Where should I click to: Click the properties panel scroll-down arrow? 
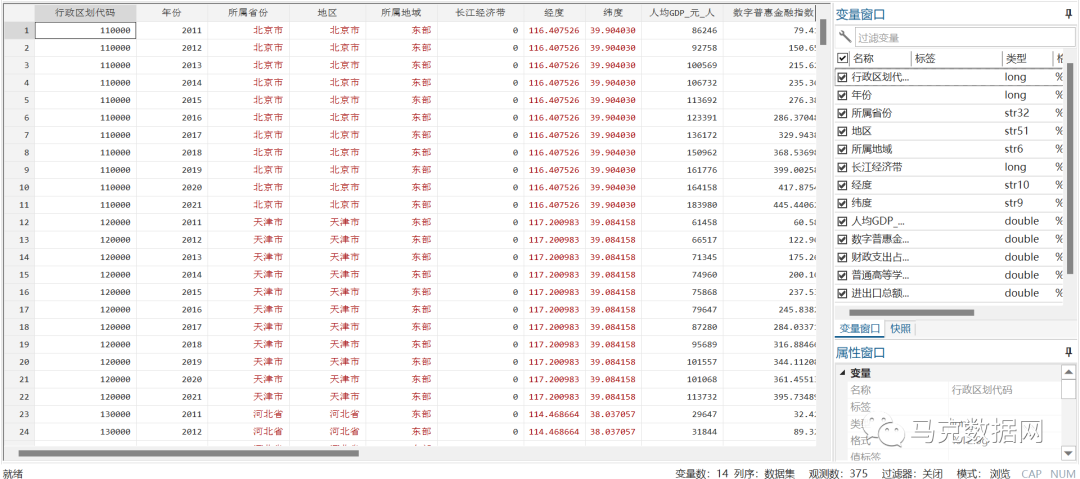point(1068,453)
